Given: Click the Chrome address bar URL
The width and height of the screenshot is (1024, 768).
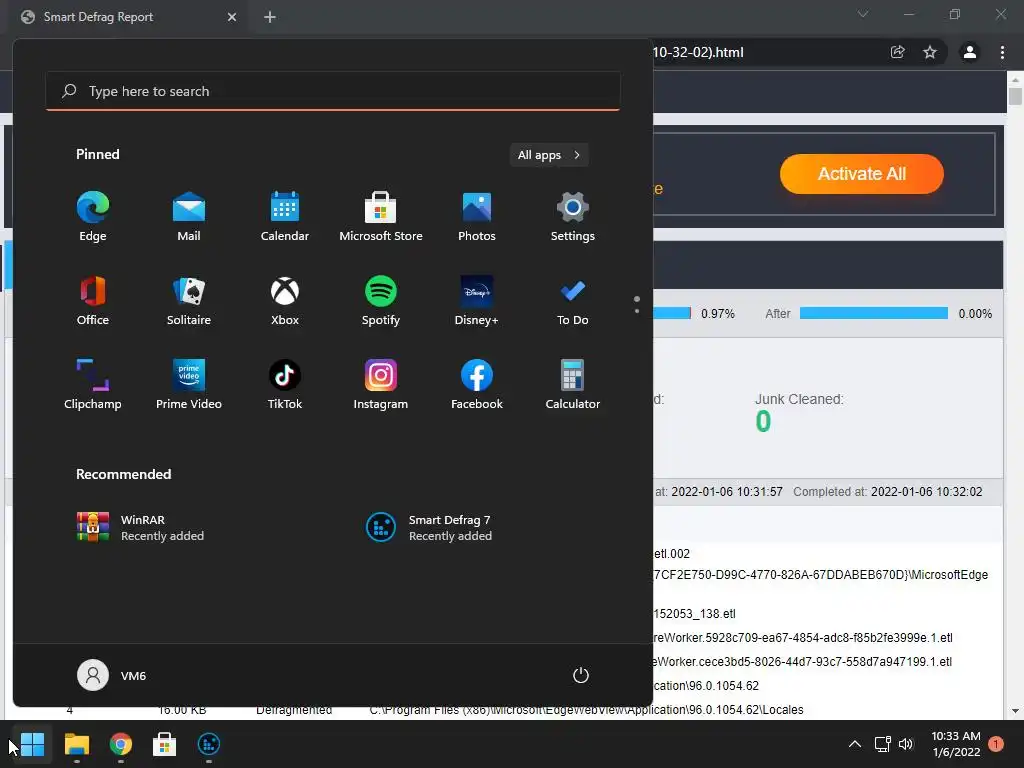Looking at the screenshot, I should [x=697, y=52].
